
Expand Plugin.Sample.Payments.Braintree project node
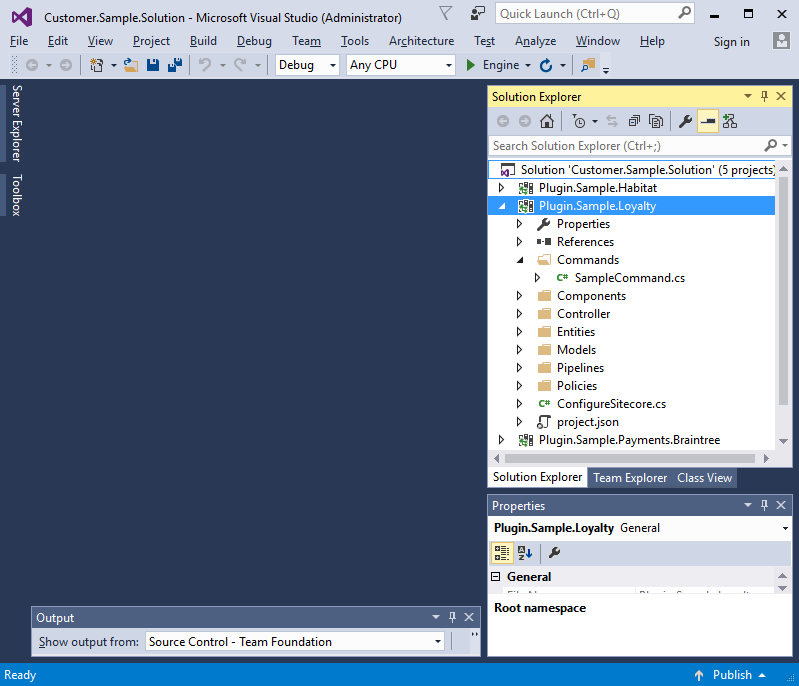coord(501,439)
